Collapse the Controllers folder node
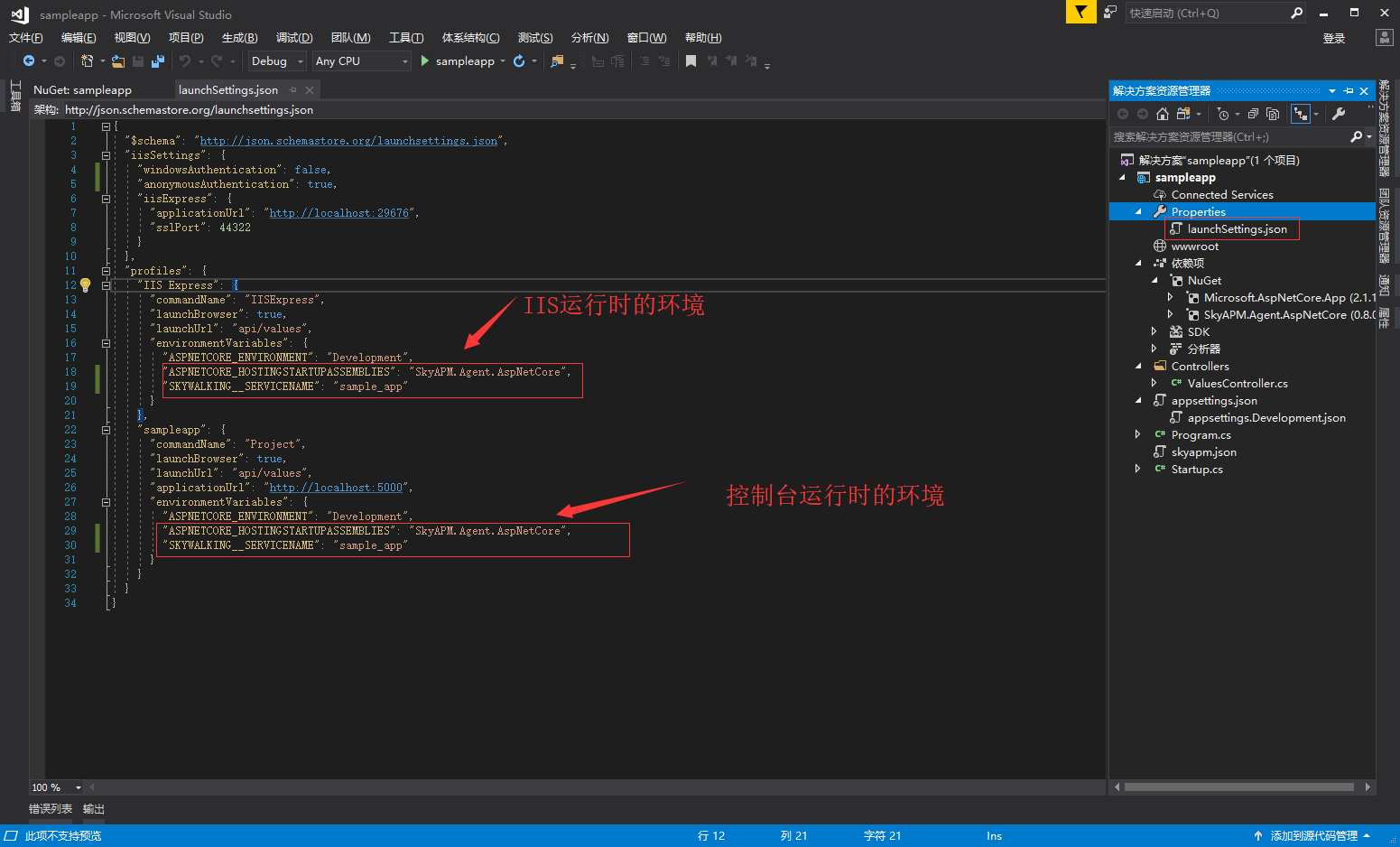 pyautogui.click(x=1138, y=366)
